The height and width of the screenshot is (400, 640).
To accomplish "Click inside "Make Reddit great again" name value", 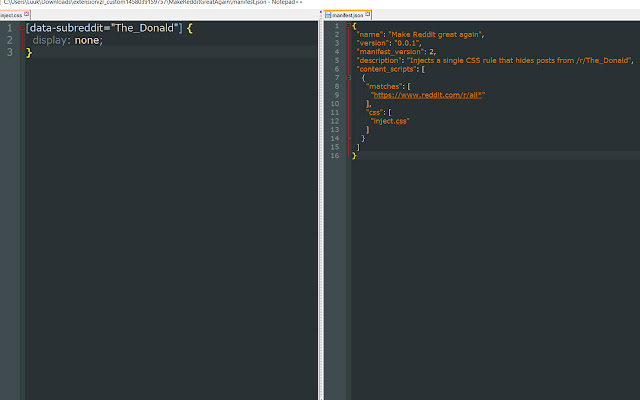I will 435,35.
